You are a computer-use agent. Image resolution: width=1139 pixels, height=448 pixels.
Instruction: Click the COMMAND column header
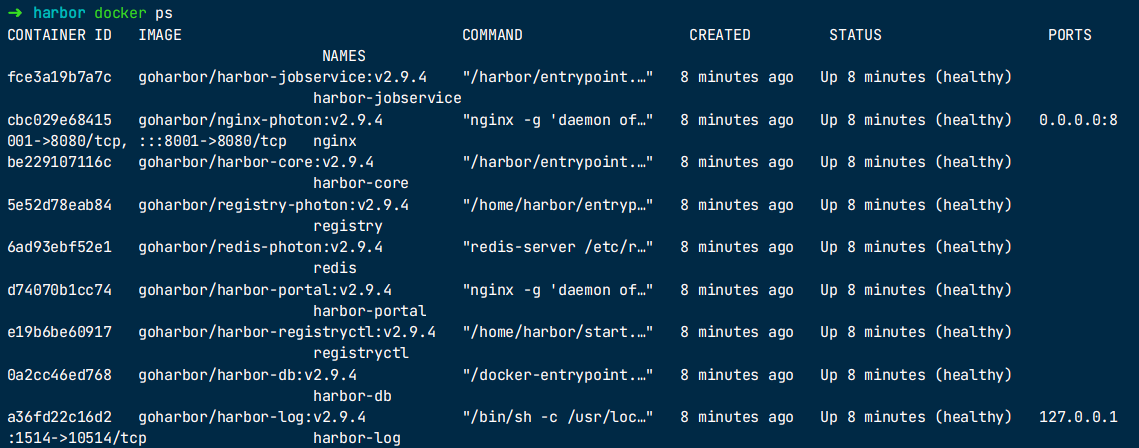click(x=492, y=35)
